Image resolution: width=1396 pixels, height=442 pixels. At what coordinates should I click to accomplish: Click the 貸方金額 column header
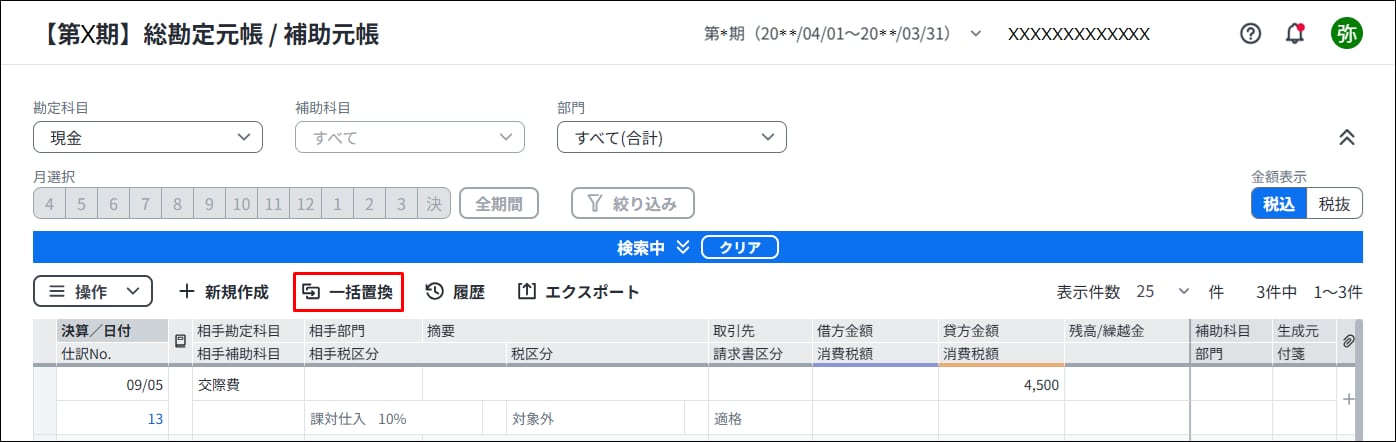1001,331
